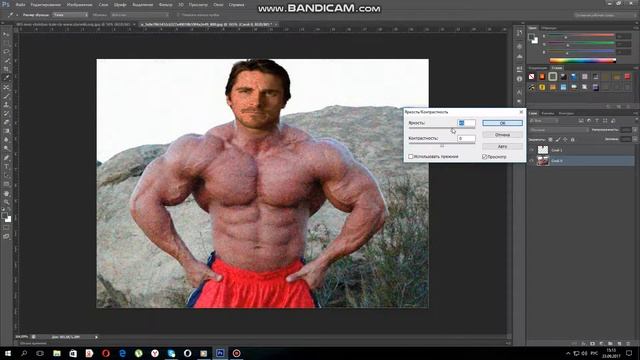Select the Pen tool
The height and width of the screenshot is (360, 640).
6,158
